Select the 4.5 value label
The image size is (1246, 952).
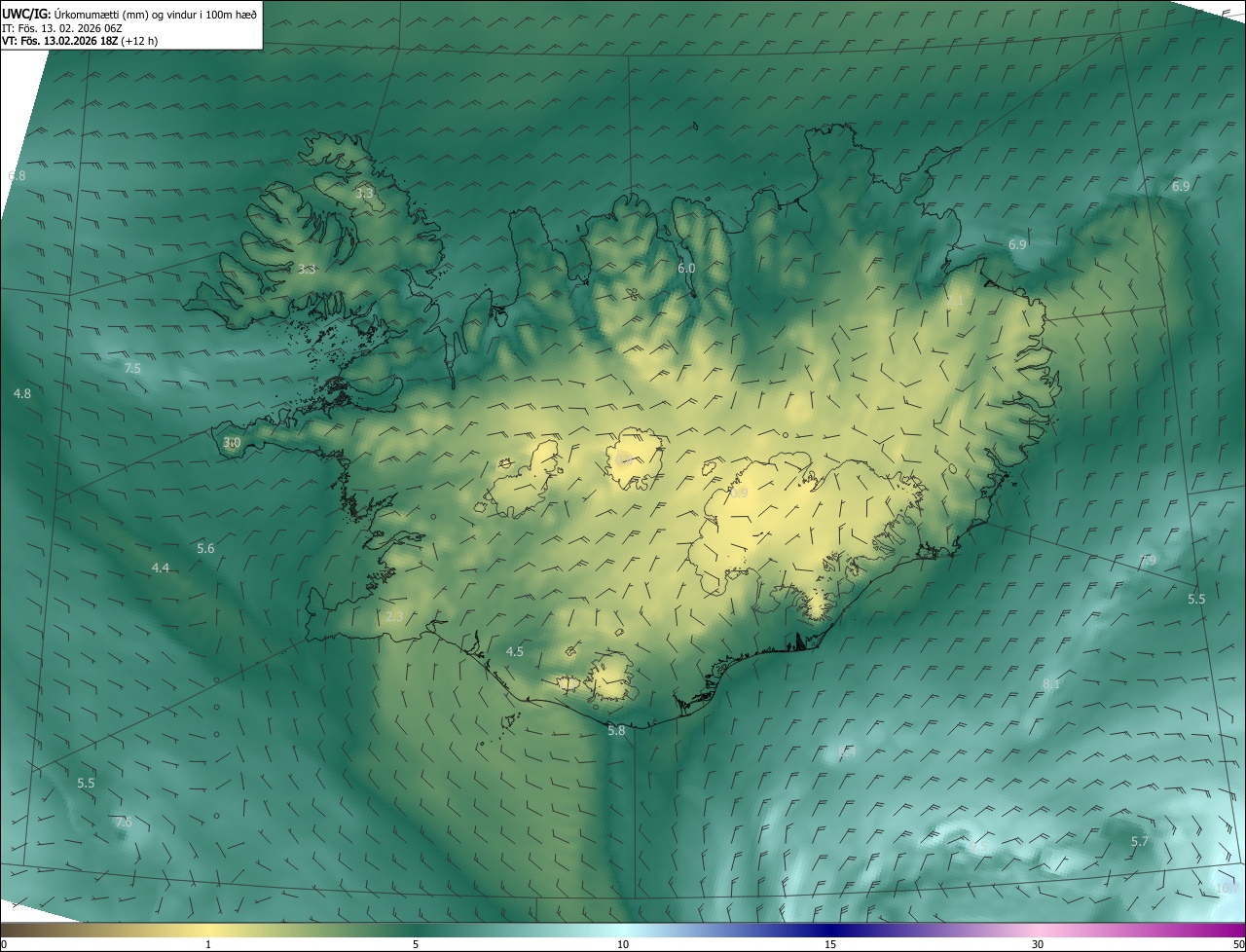point(515,652)
